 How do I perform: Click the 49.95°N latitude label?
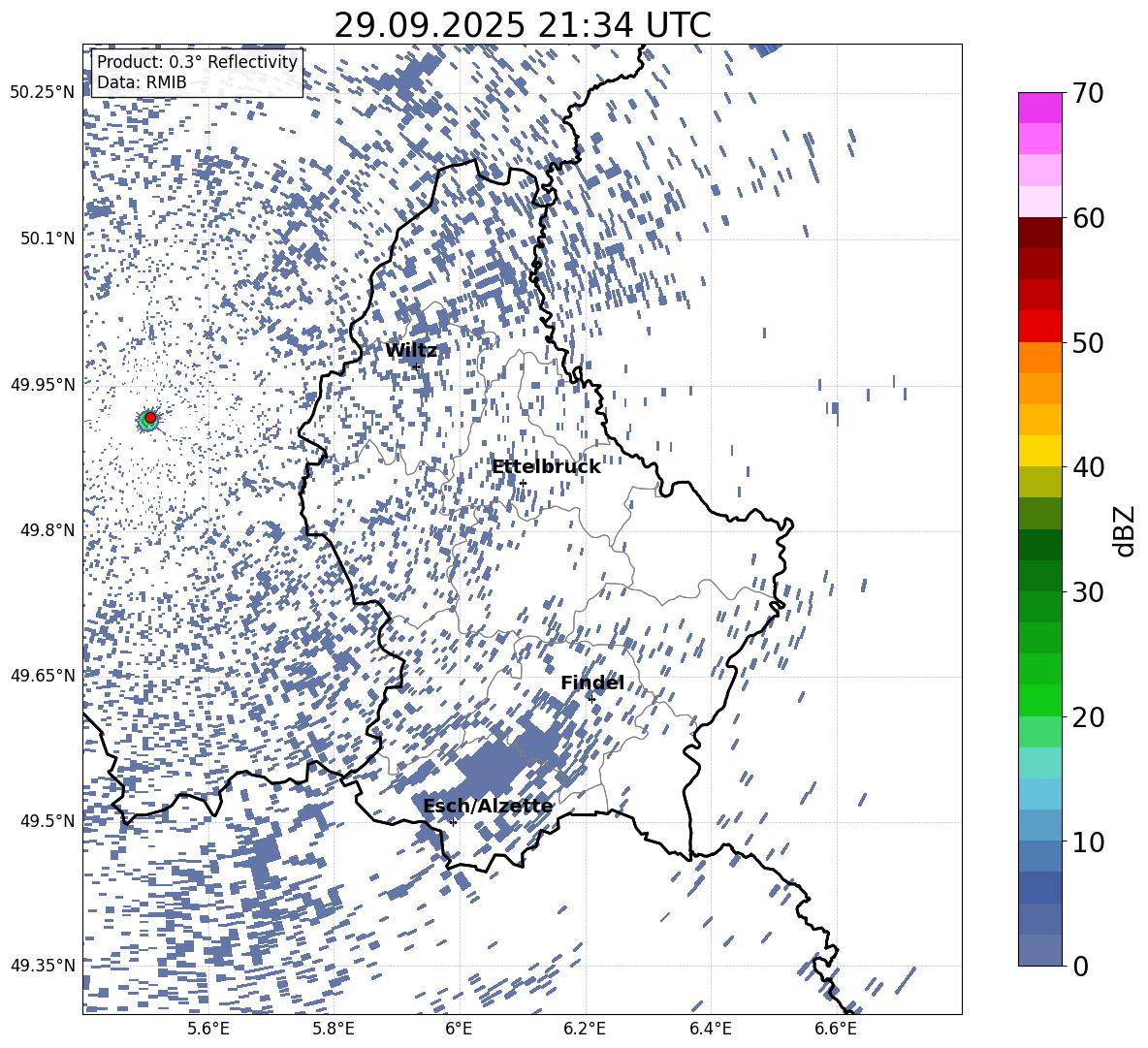(43, 385)
